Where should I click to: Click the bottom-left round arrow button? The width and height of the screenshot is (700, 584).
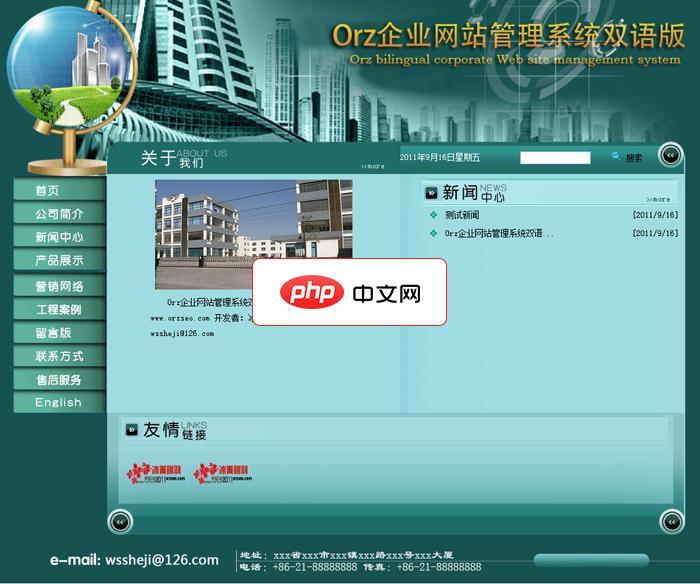pyautogui.click(x=120, y=521)
